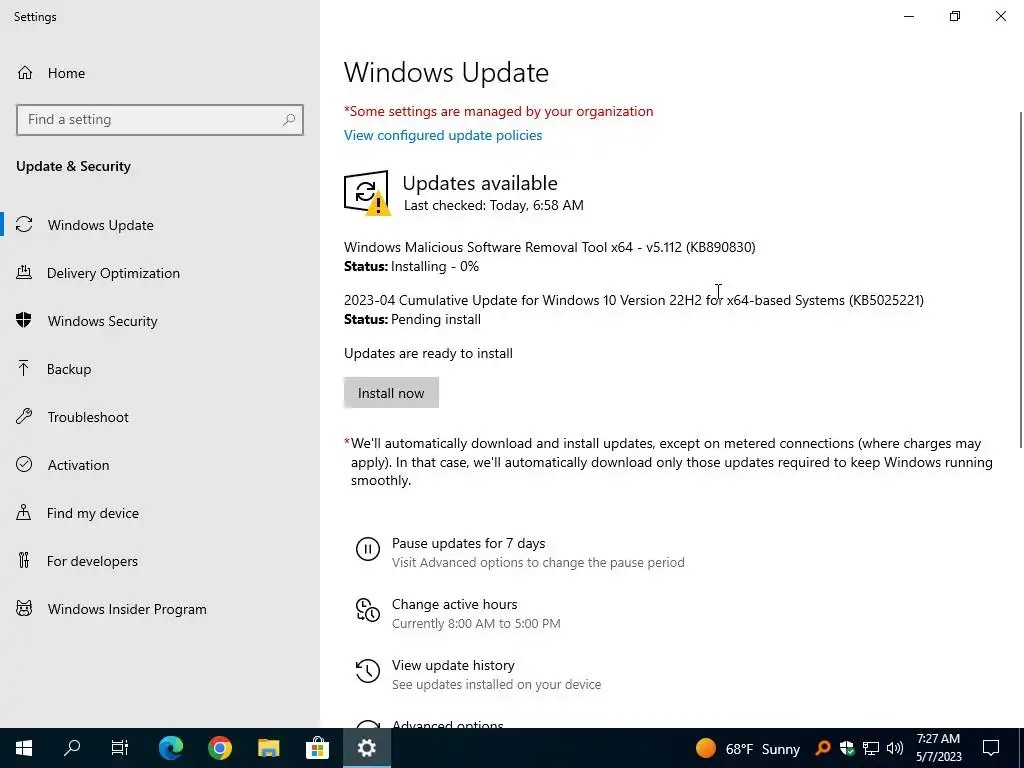Launch Microsoft Edge from the taskbar
The height and width of the screenshot is (768, 1024).
coord(171,748)
